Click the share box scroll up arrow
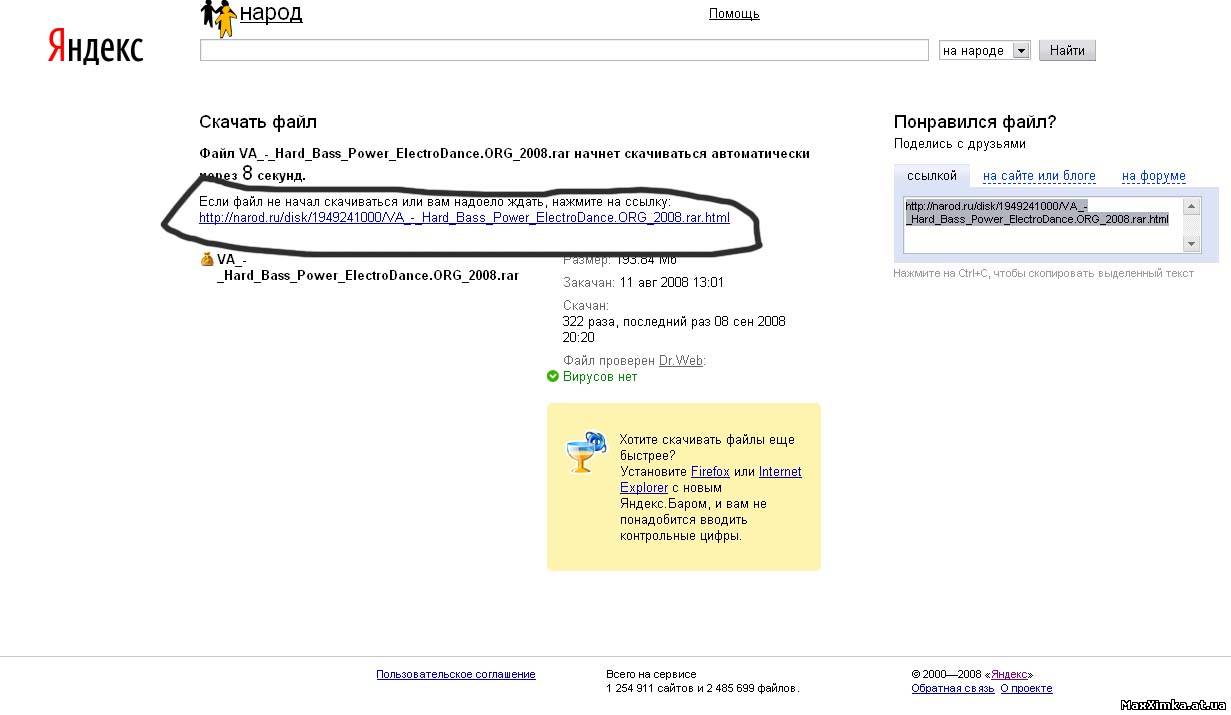Screen dimensions: 1231x715 pyautogui.click(x=1191, y=206)
